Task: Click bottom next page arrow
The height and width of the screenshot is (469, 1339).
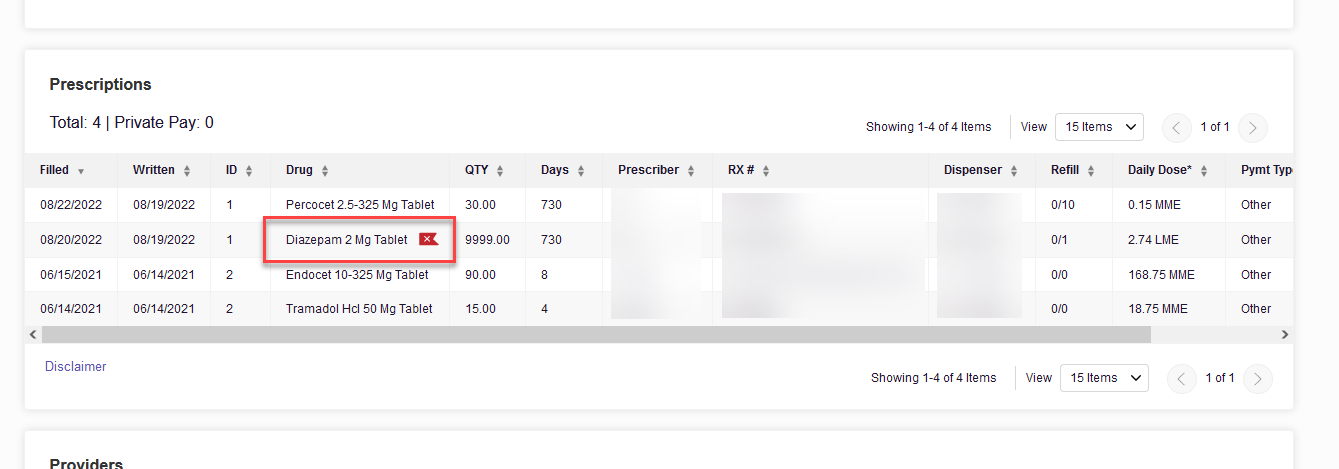Action: 1258,378
